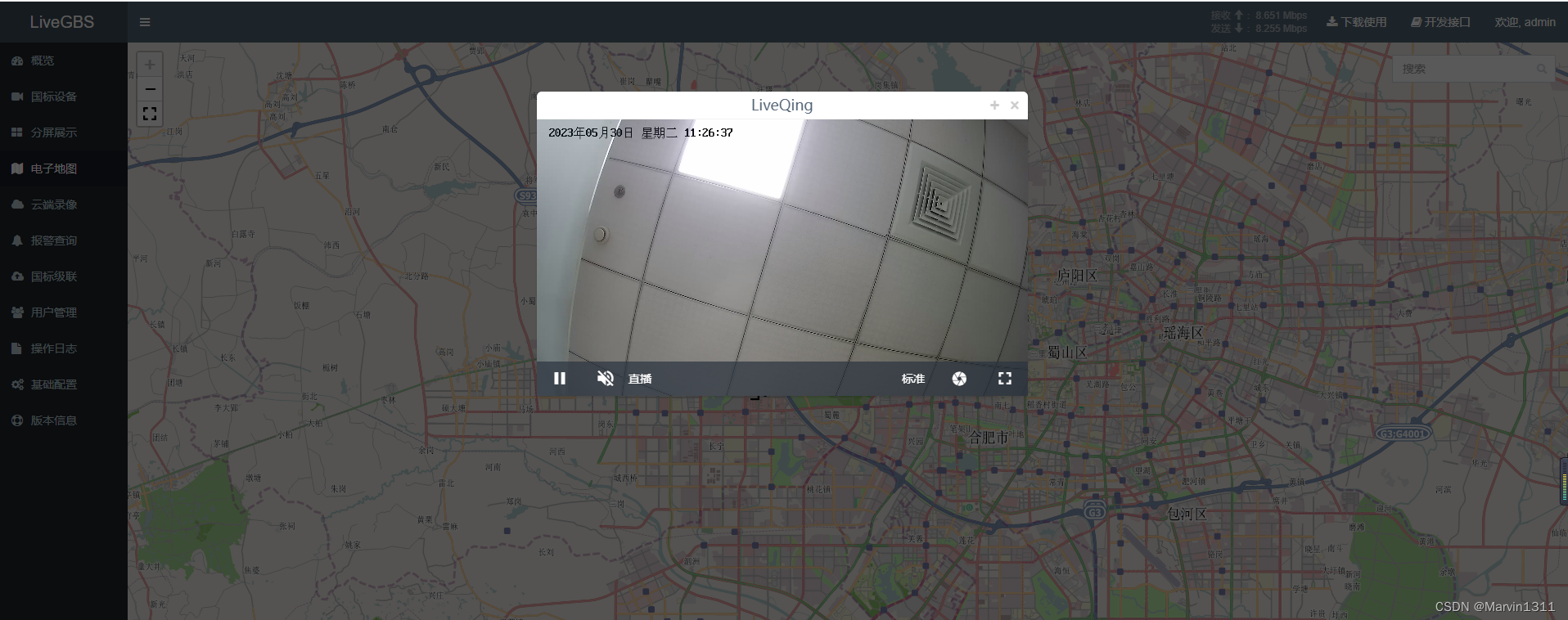Click the 8.255 Mbps send rate
The width and height of the screenshot is (1568, 620).
pyautogui.click(x=1282, y=29)
